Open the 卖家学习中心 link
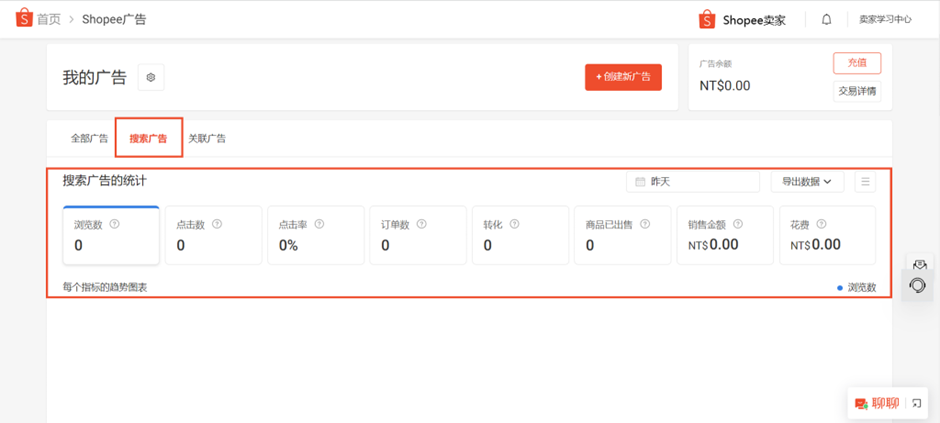This screenshot has width=940, height=423. coord(885,19)
